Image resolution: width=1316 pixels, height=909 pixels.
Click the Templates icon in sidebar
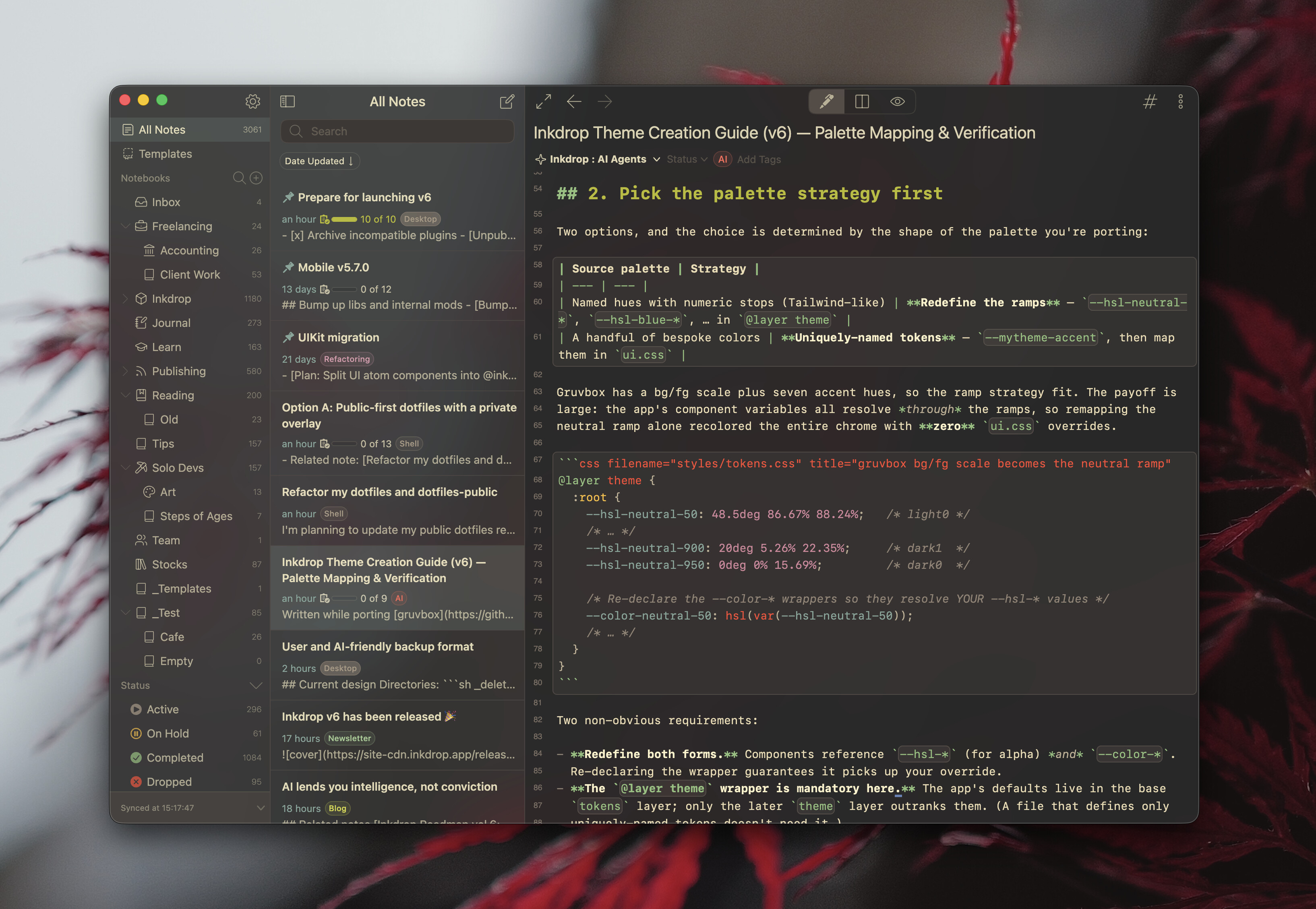click(128, 154)
